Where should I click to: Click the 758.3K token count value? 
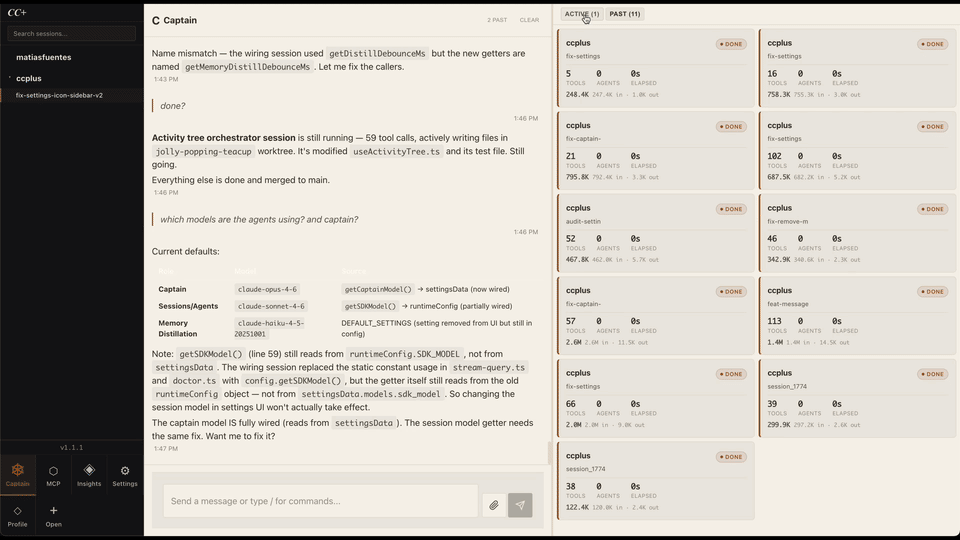click(x=778, y=94)
